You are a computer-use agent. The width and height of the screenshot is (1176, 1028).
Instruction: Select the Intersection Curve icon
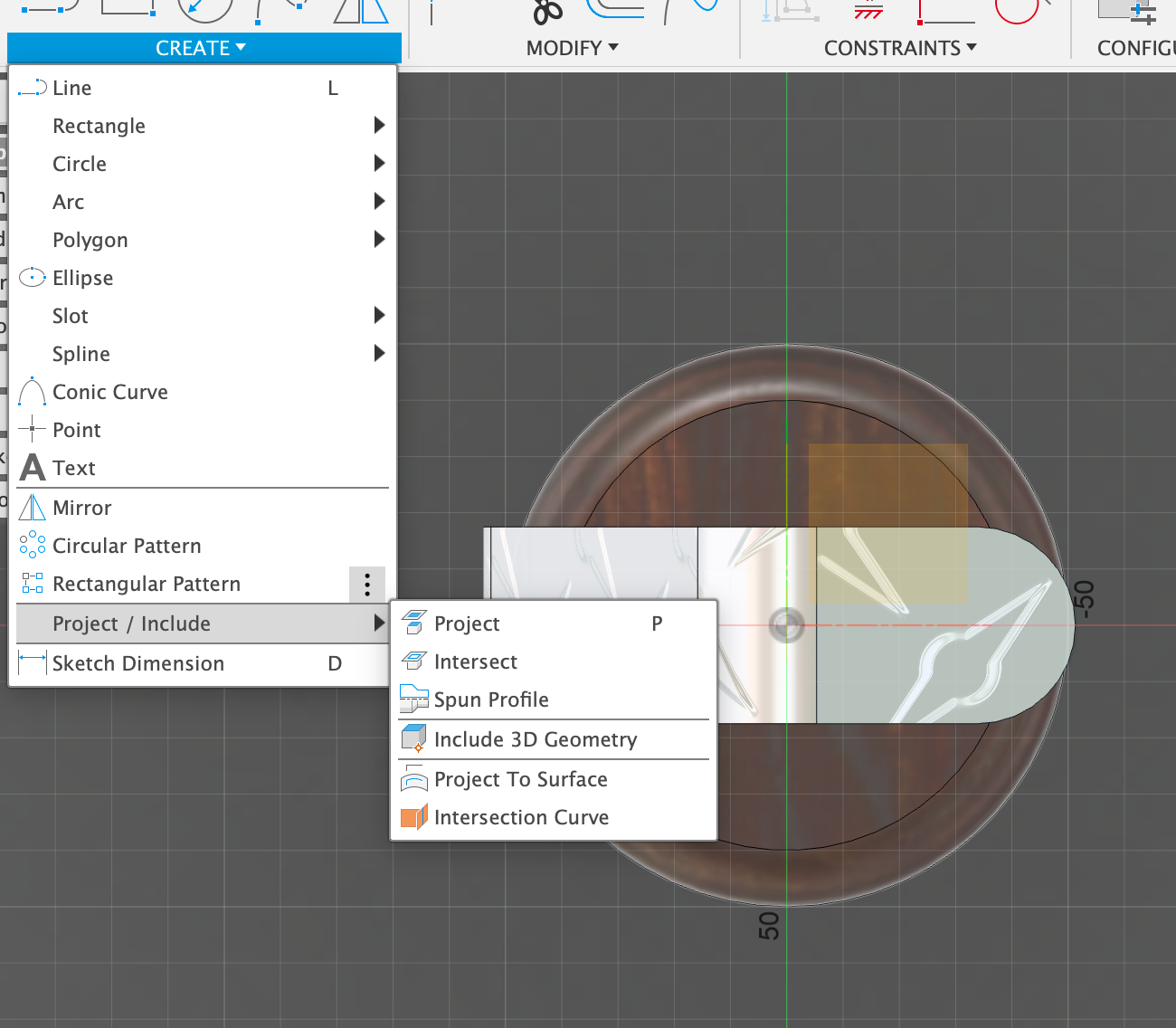413,817
